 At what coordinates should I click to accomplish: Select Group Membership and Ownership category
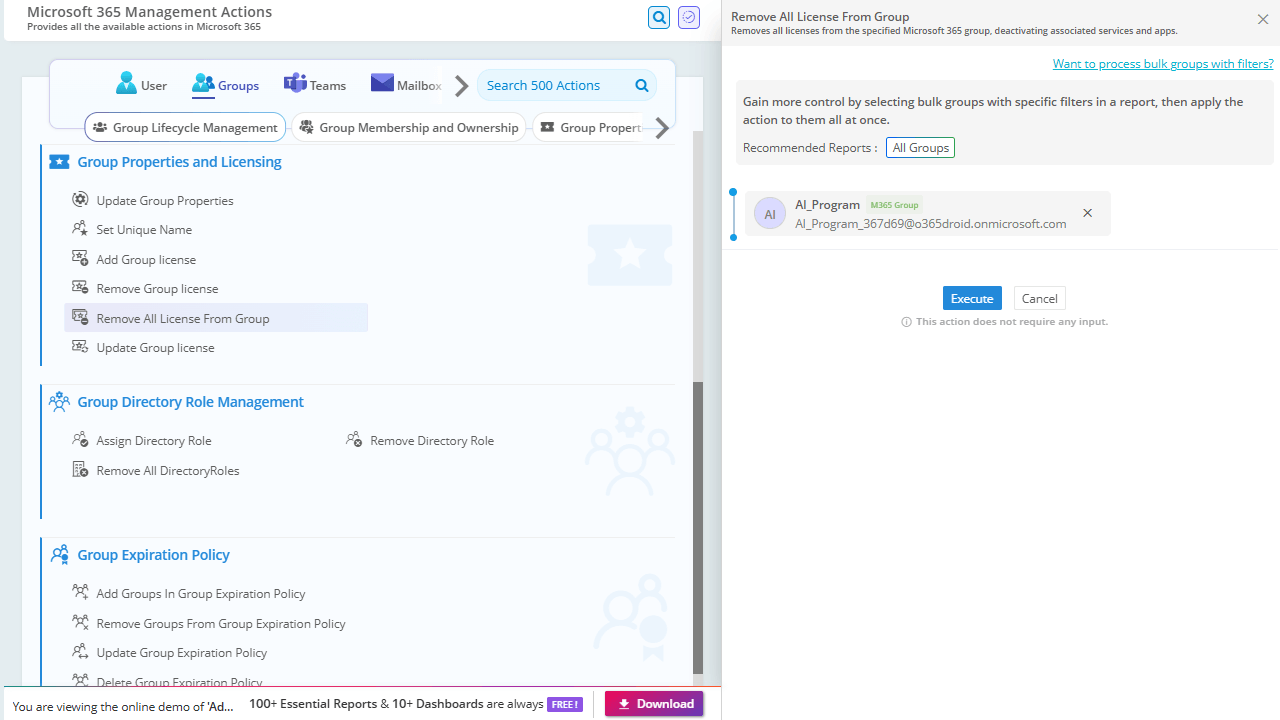click(x=408, y=127)
